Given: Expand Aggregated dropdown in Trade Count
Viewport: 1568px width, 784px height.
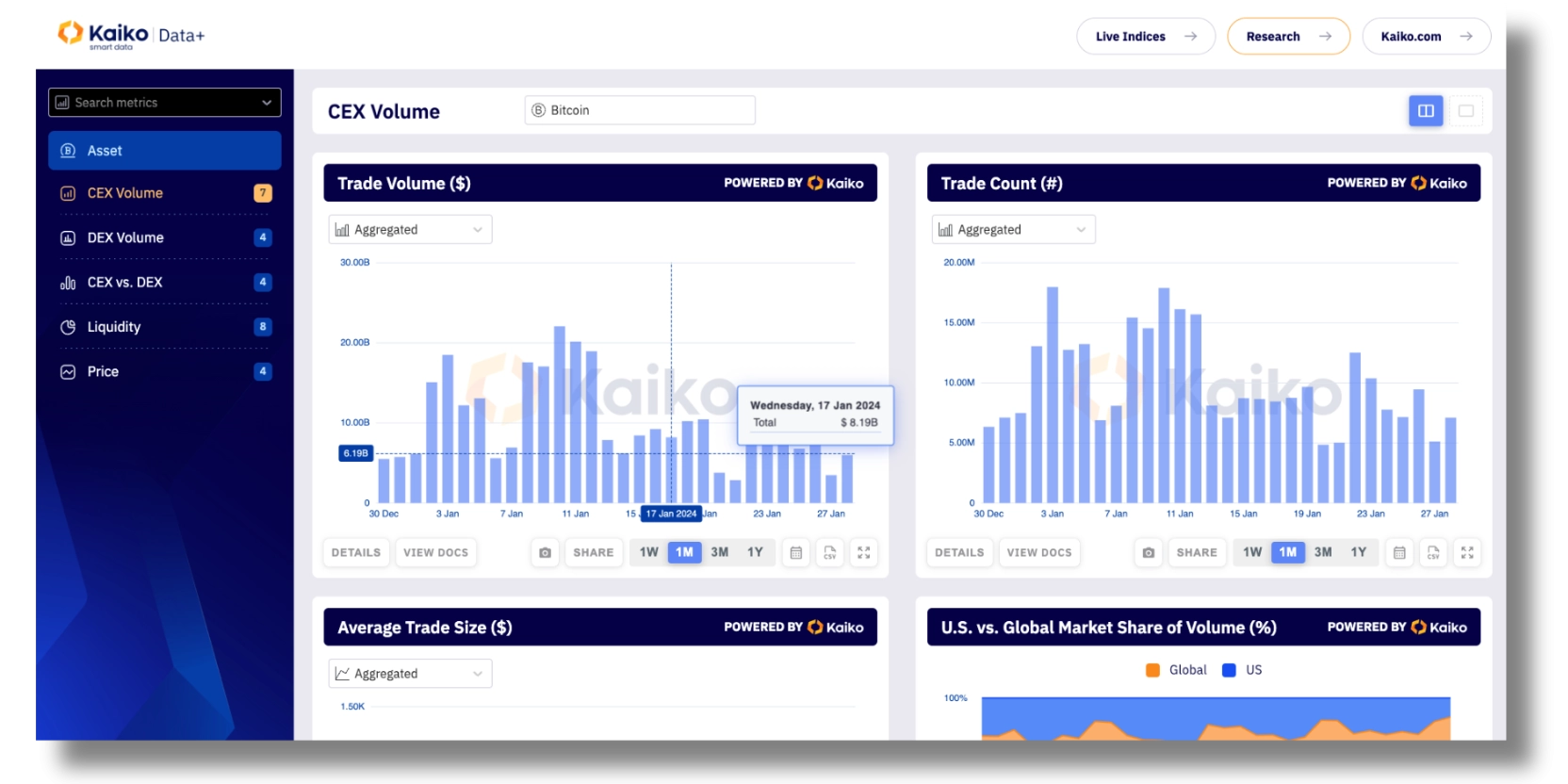Looking at the screenshot, I should [1013, 229].
